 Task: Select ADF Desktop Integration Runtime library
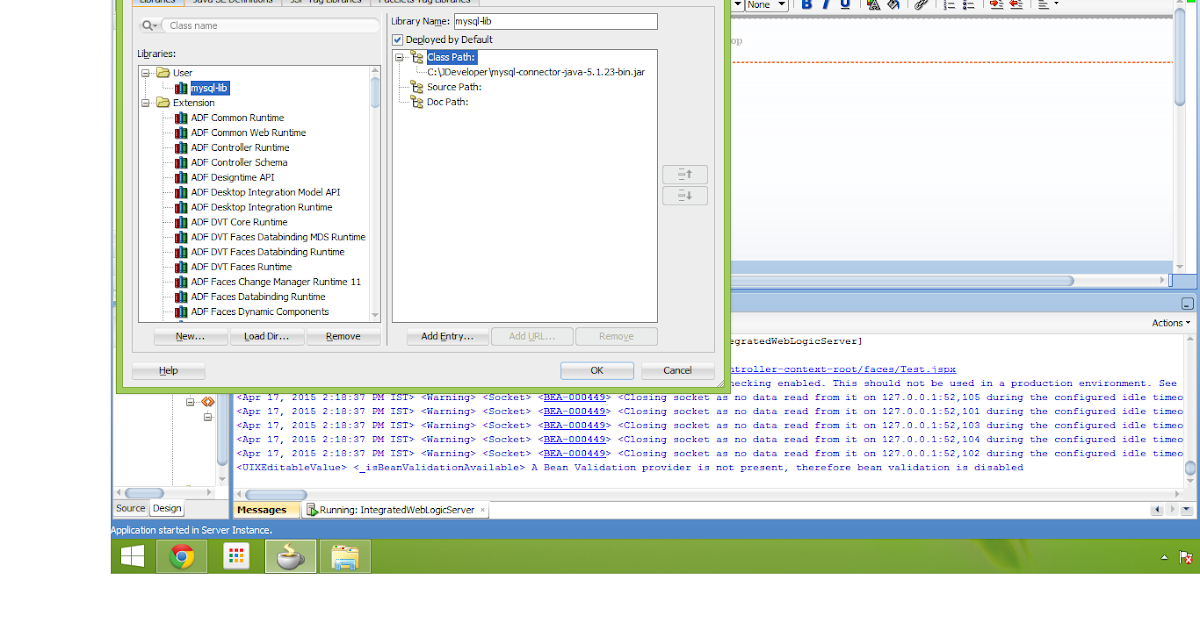[262, 207]
